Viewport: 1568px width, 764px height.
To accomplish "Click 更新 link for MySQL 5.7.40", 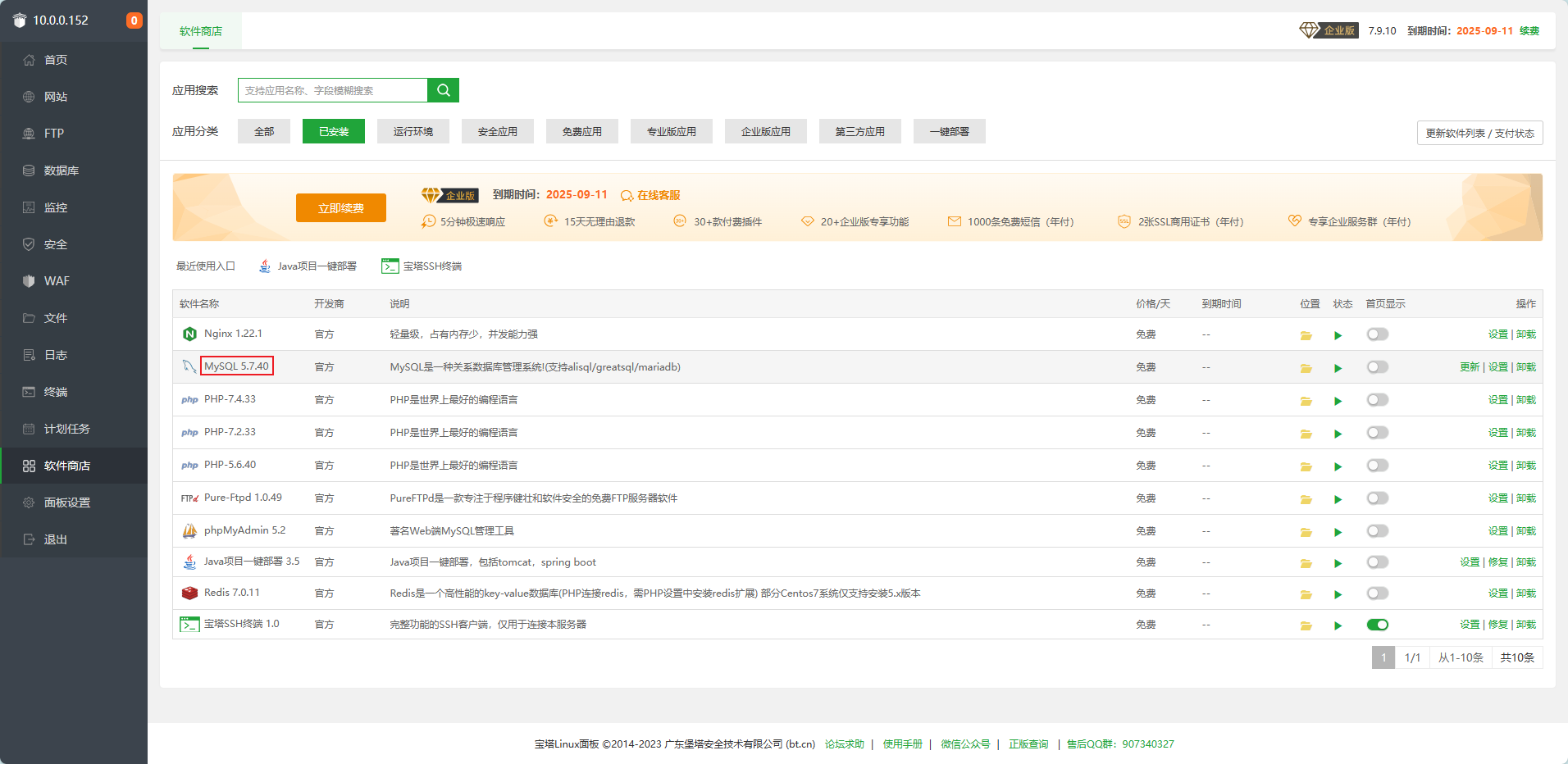I will [x=1469, y=367].
